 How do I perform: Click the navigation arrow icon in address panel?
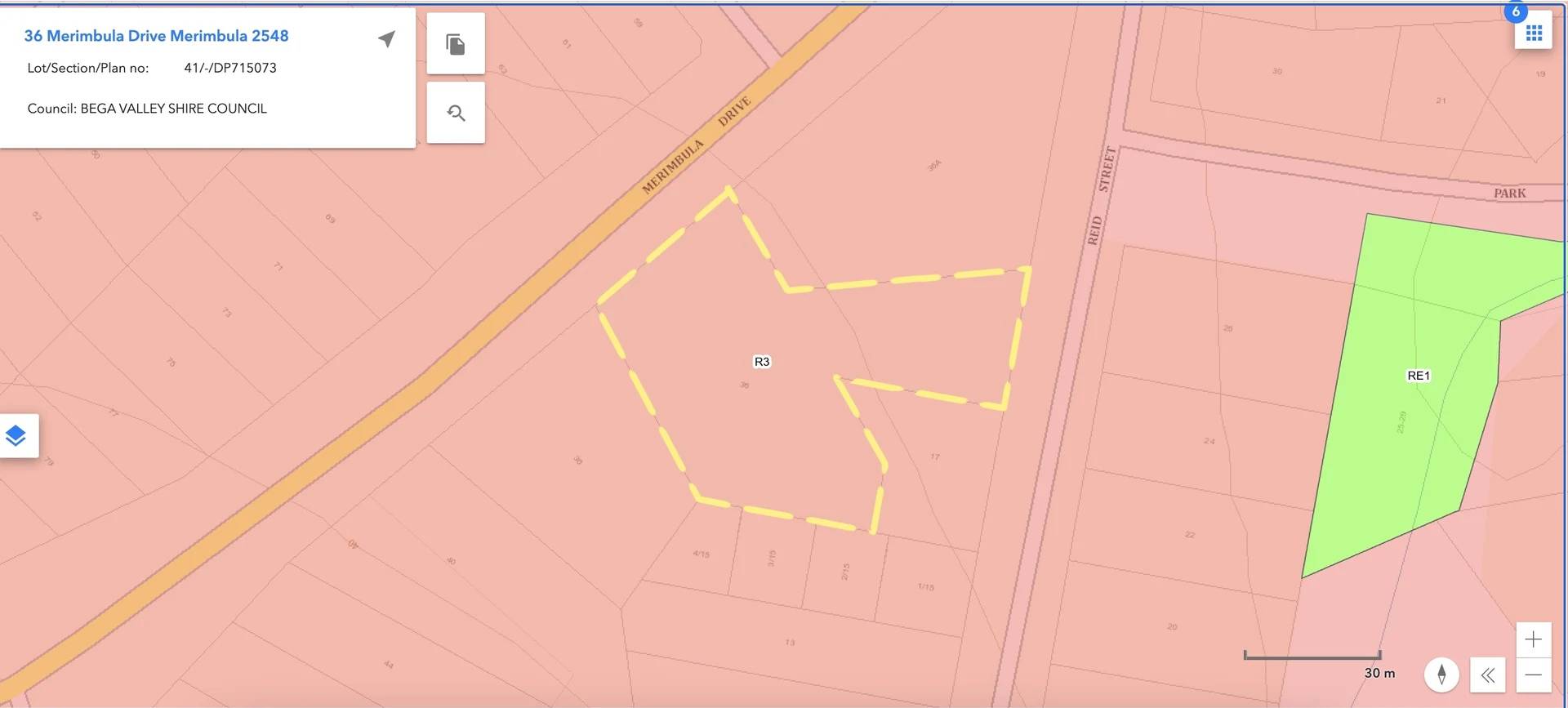tap(386, 39)
